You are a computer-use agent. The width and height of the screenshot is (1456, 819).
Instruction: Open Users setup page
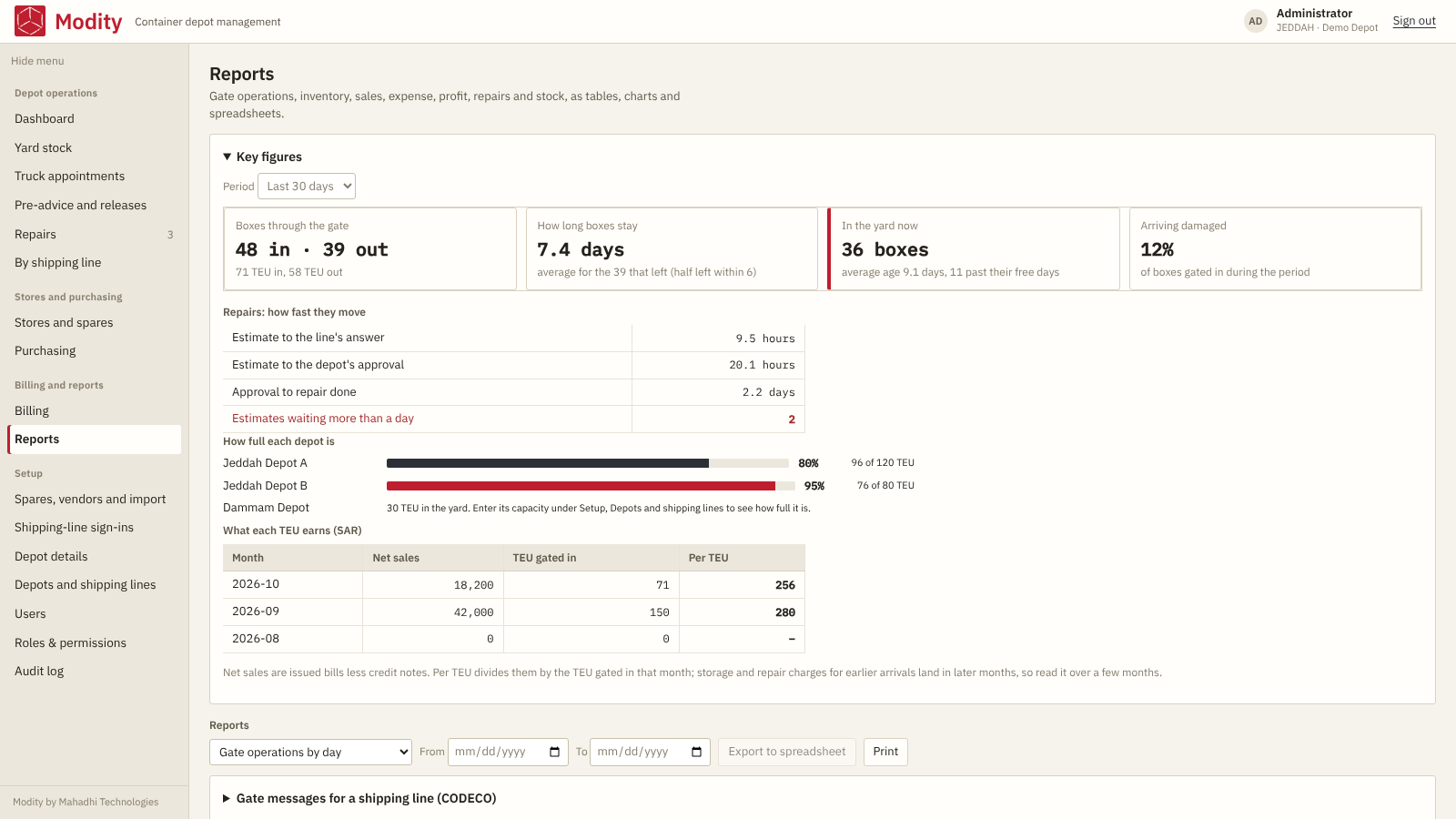[94, 613]
